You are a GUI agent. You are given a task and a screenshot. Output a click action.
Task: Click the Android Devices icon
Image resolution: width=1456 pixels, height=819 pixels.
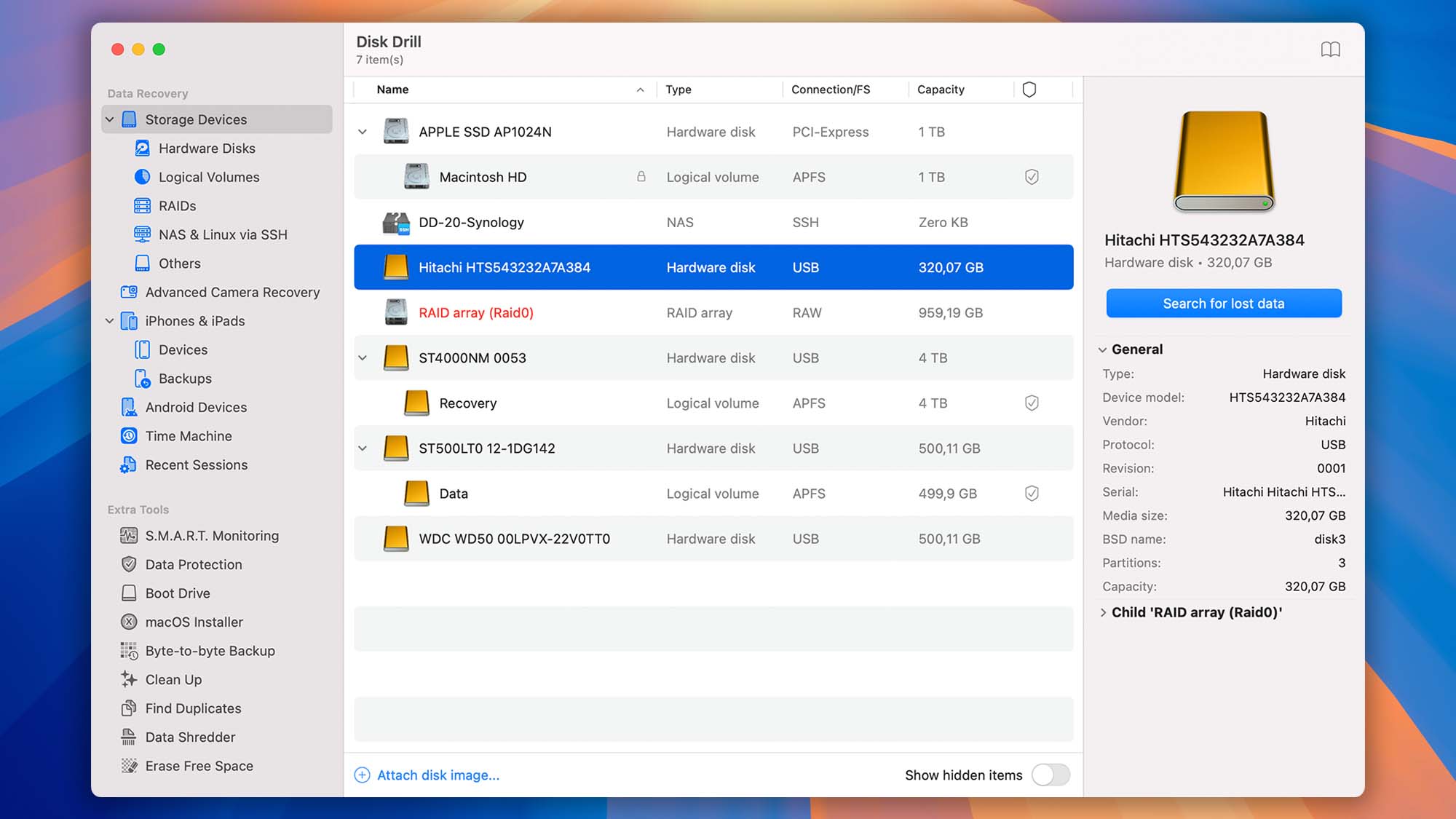[x=129, y=408]
